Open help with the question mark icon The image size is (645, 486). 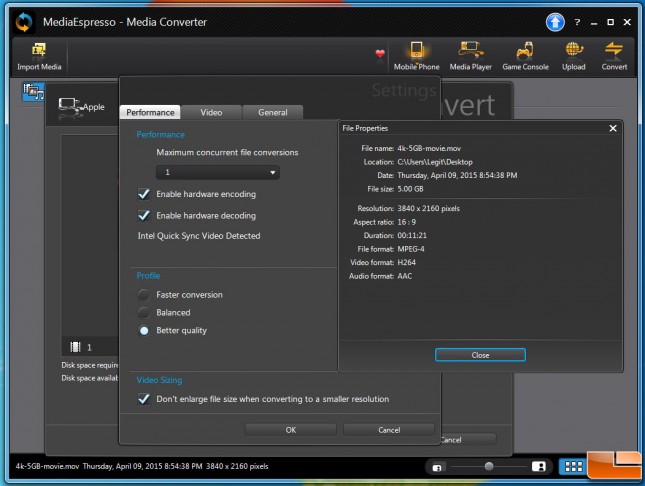[x=577, y=22]
